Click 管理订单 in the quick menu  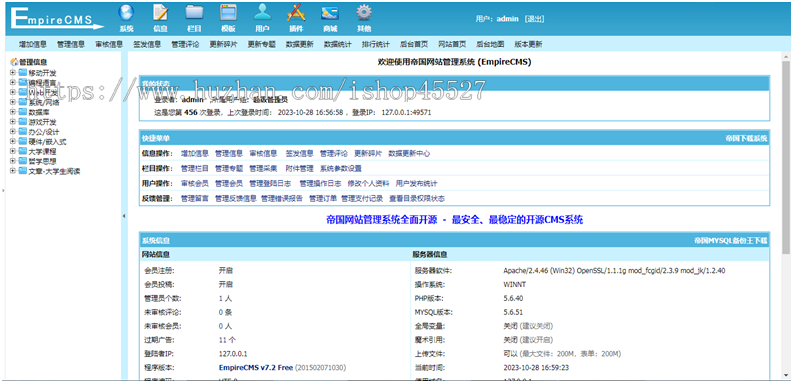323,199
